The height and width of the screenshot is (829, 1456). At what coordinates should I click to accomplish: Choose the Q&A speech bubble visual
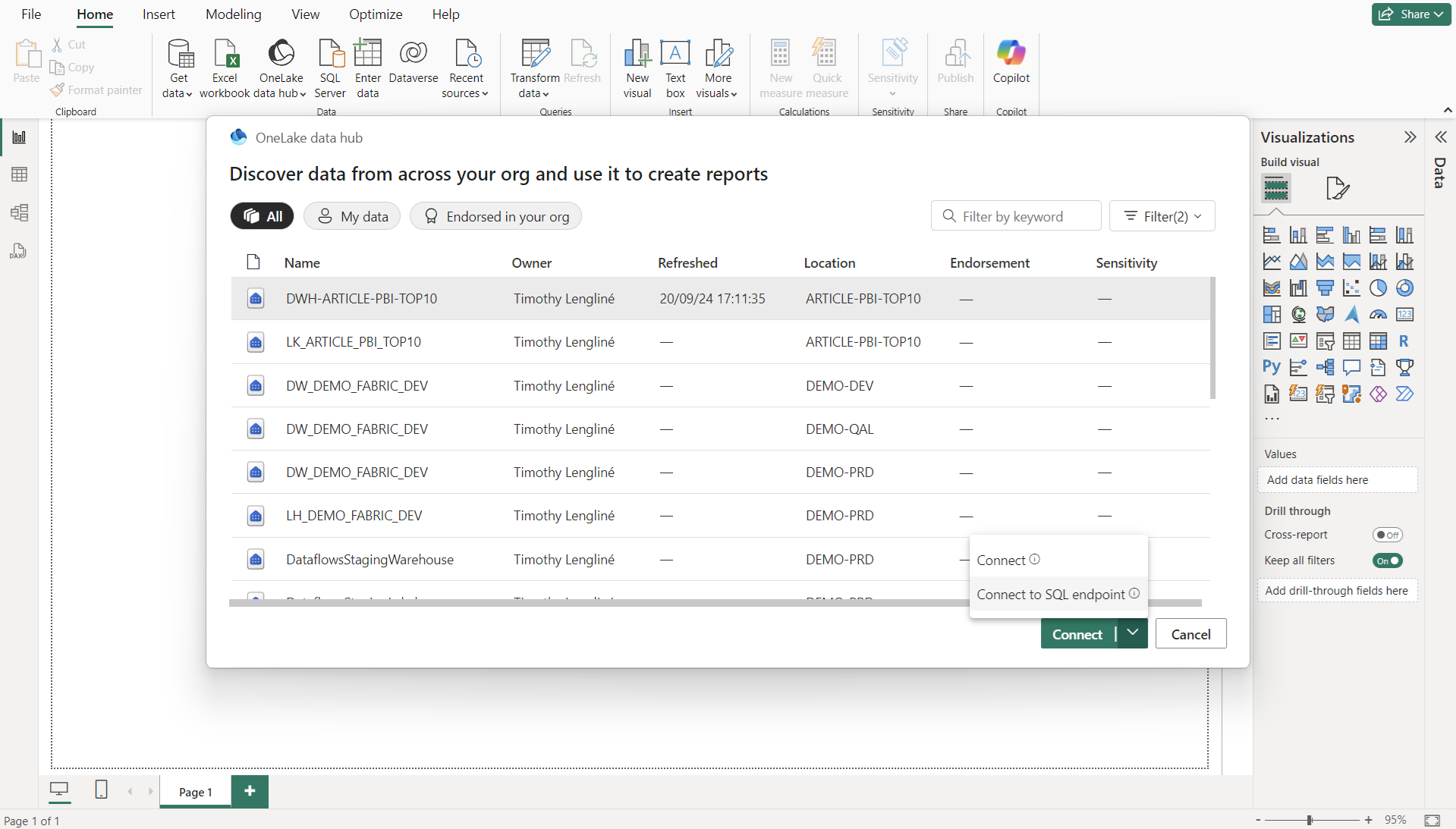[x=1351, y=368]
